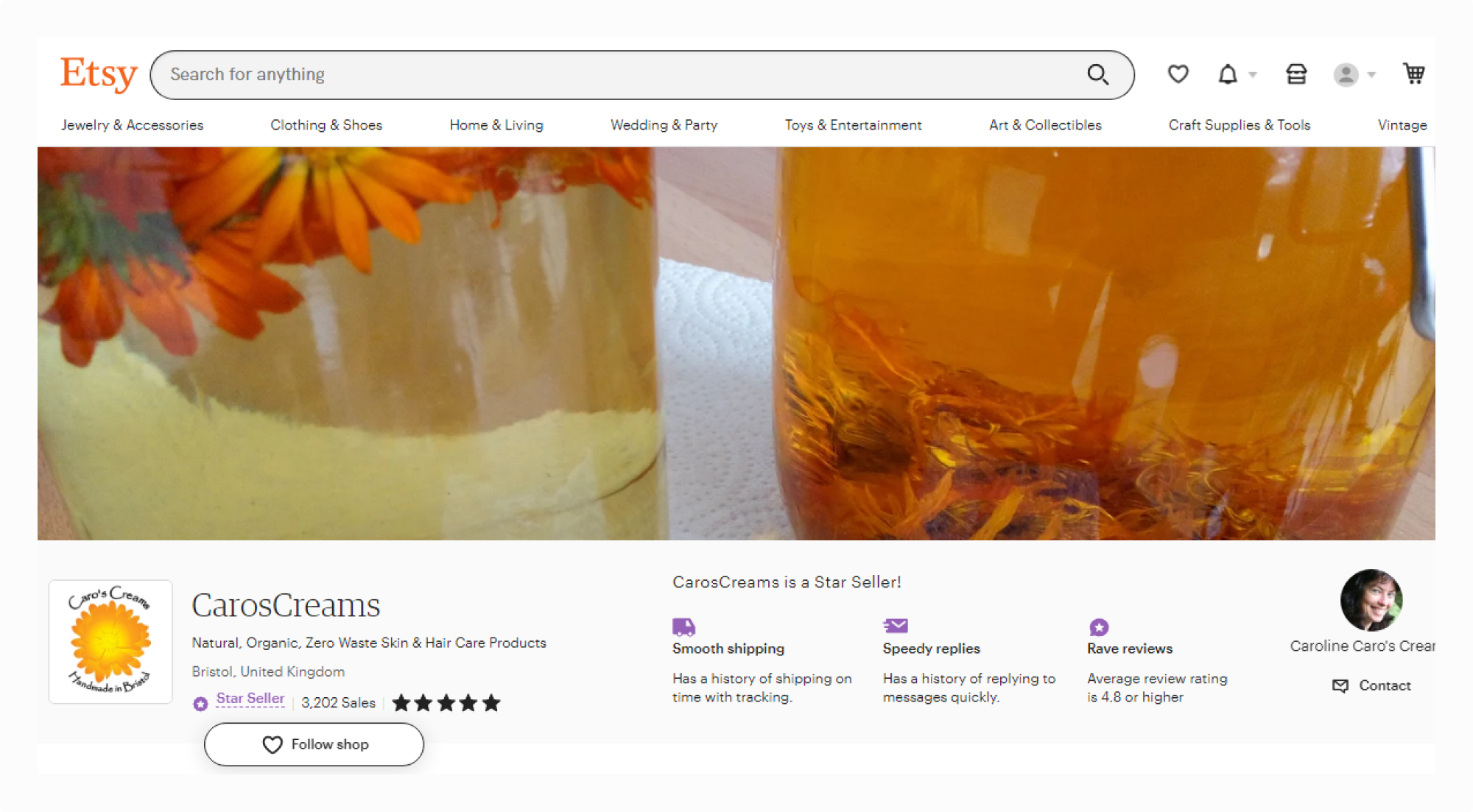1473x812 pixels.
Task: Open Toys & Entertainment category
Action: coord(853,125)
